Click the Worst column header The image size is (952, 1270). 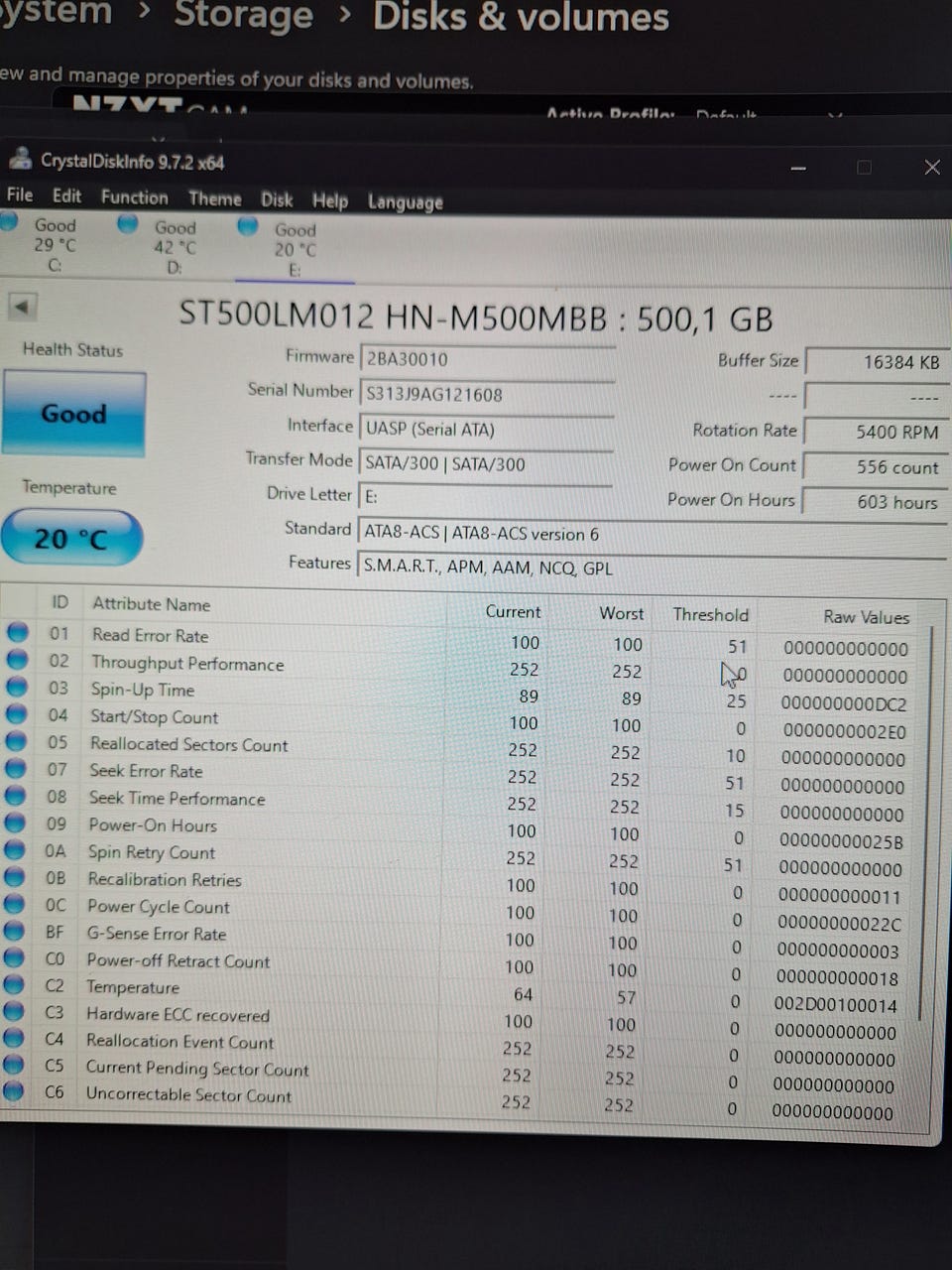(x=621, y=613)
